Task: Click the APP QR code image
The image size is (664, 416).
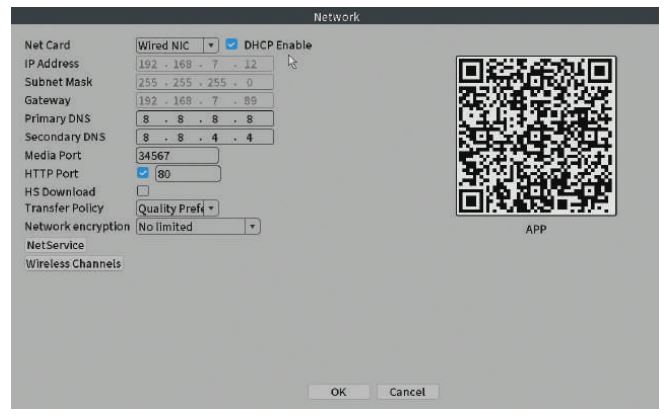Action: pyautogui.click(x=535, y=134)
